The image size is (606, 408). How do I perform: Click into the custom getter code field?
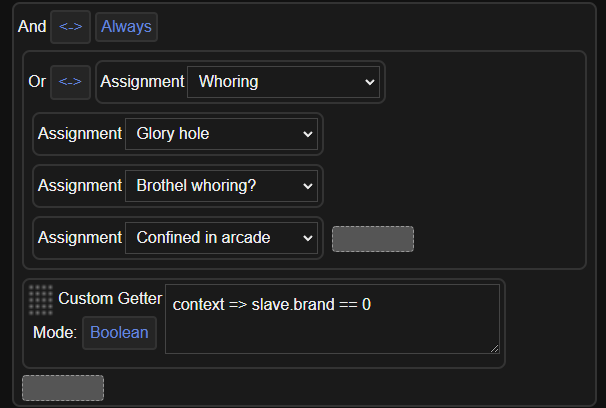[332, 318]
